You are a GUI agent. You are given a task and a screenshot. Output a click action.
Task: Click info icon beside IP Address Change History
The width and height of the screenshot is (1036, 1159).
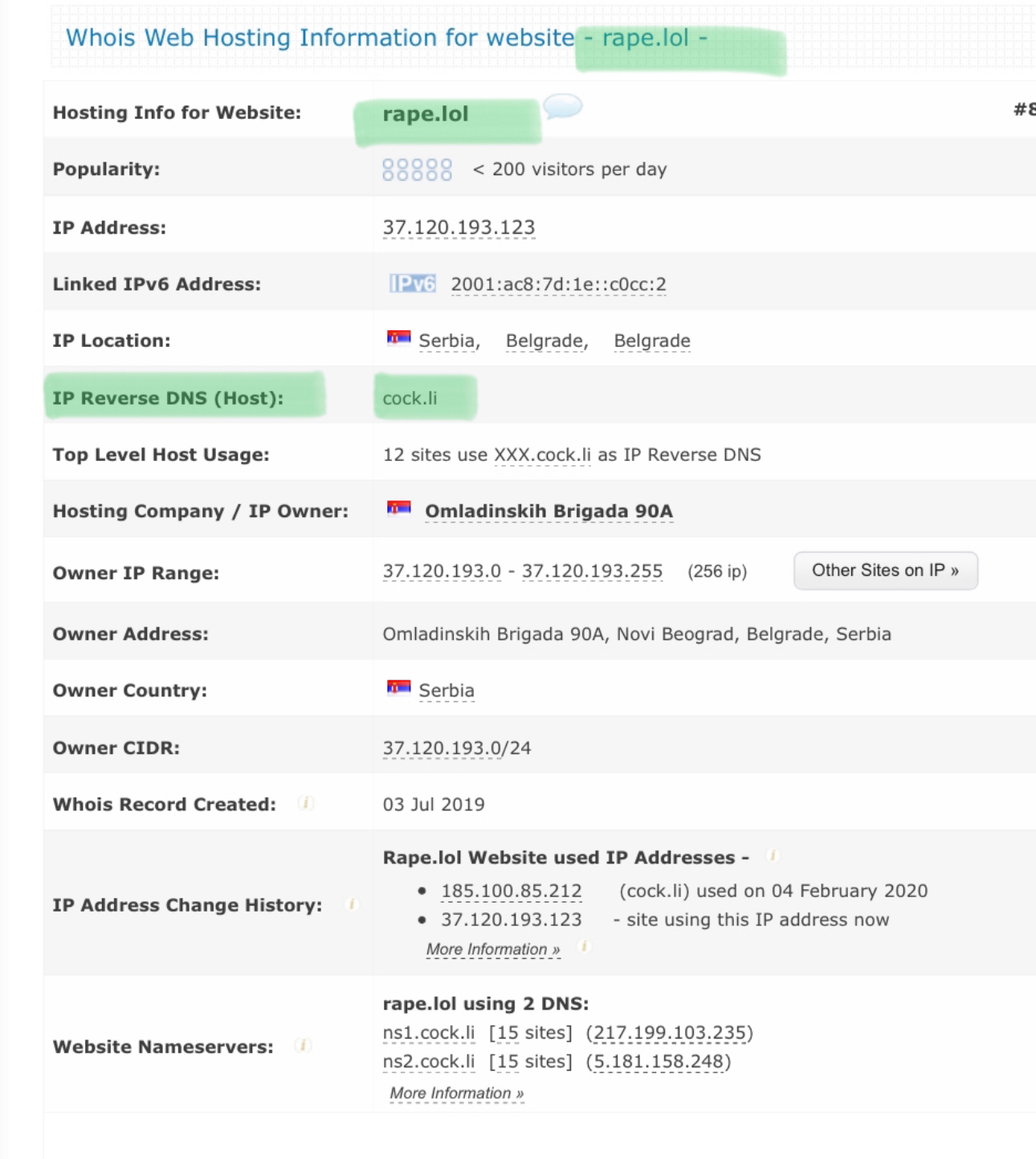tap(352, 904)
